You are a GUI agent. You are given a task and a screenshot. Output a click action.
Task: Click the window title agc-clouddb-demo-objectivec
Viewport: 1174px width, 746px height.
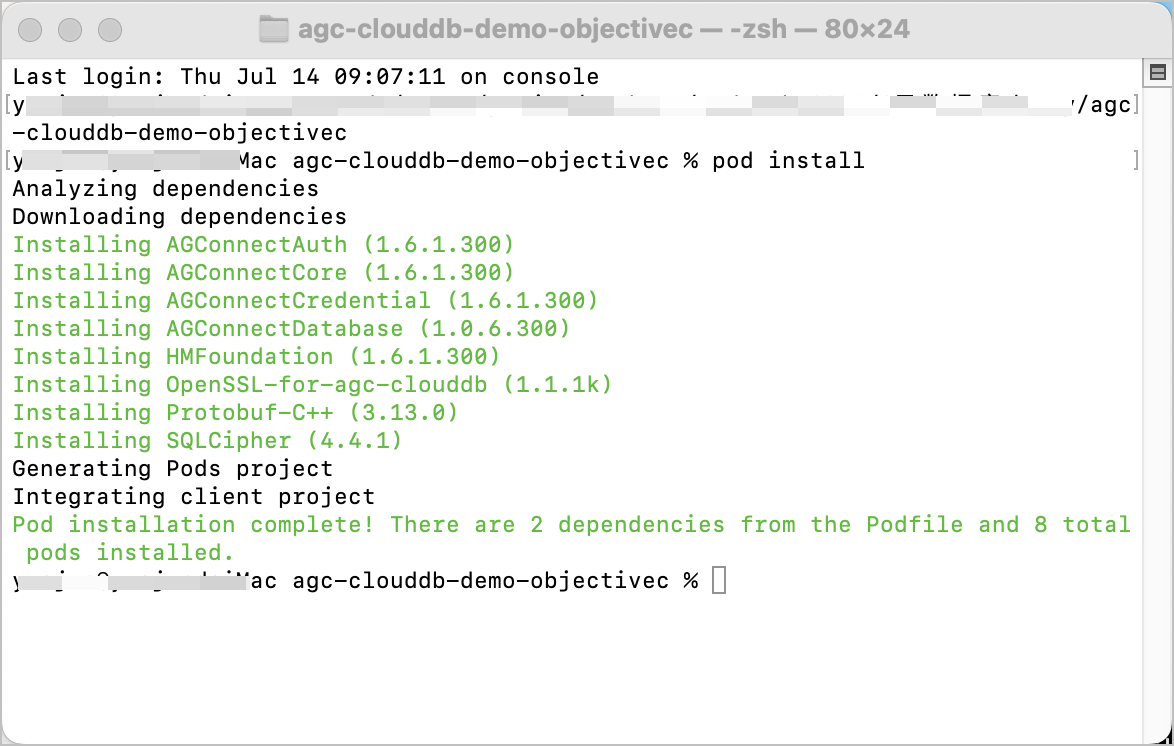click(496, 29)
